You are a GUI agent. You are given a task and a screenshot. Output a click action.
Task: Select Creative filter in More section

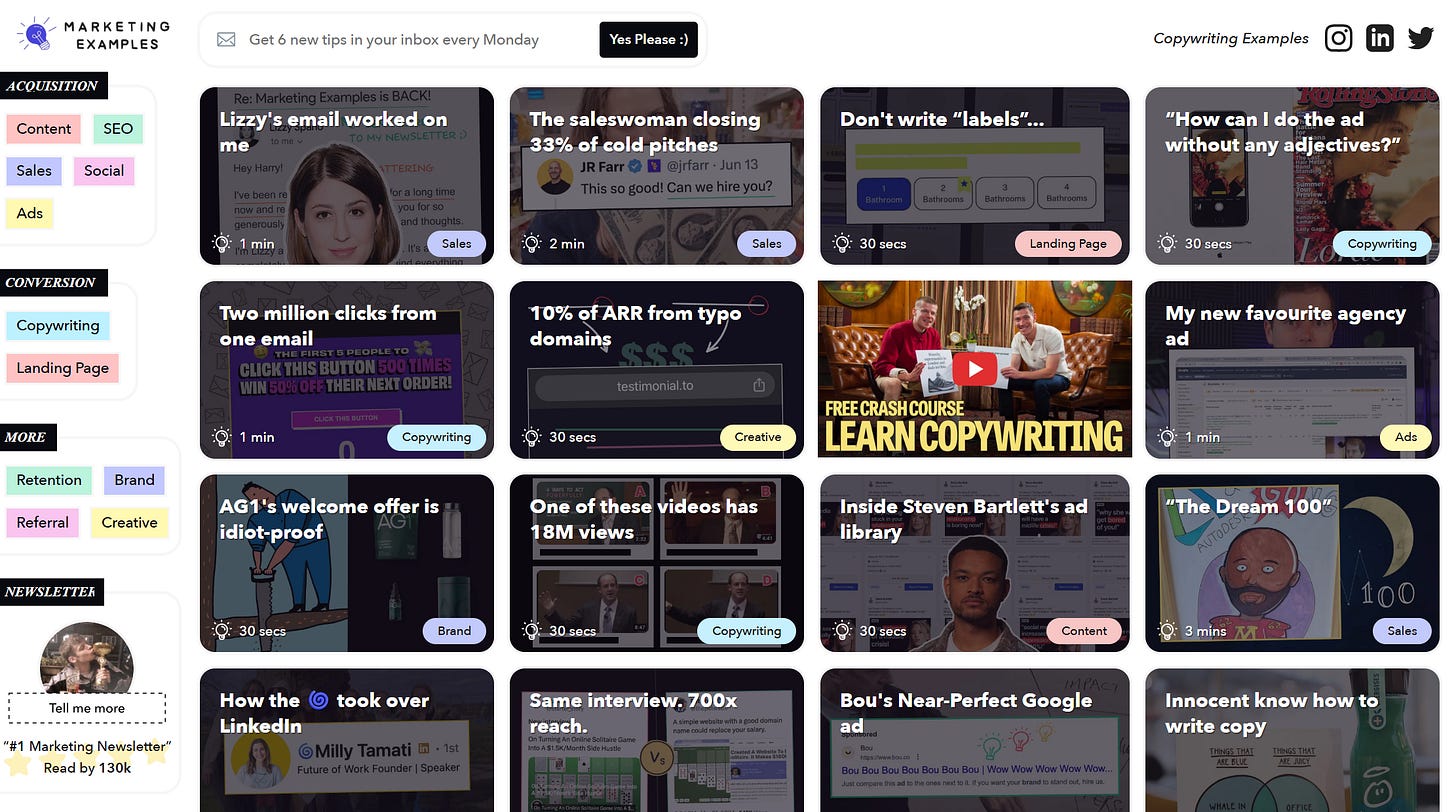[x=129, y=522]
